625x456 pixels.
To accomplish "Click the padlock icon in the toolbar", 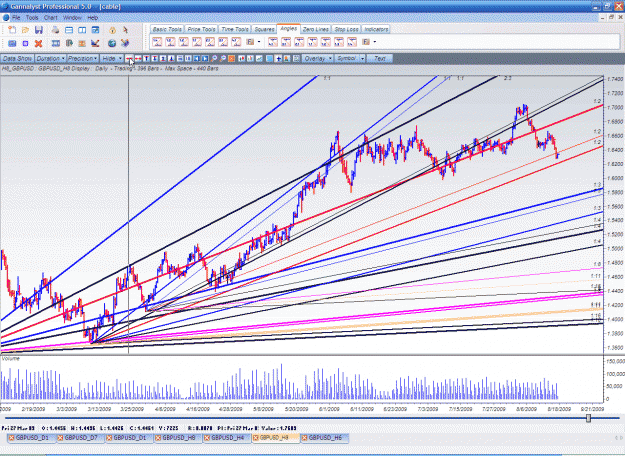I will [112, 30].
